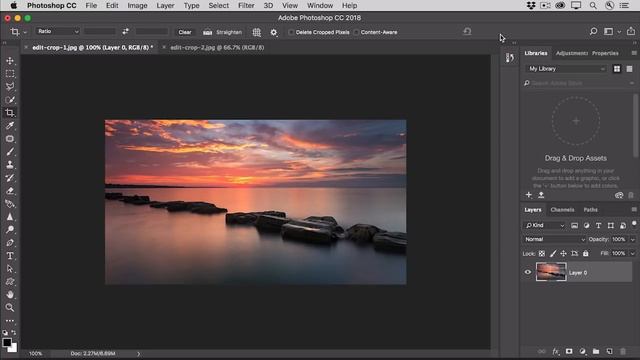Open the Edit Toolbar three-dots menu
Viewport: 640px width, 360px height.
(x=10, y=321)
